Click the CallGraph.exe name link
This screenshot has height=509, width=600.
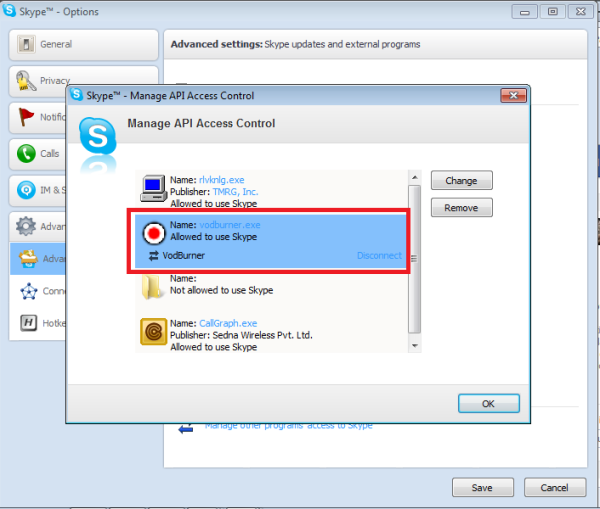coord(228,323)
